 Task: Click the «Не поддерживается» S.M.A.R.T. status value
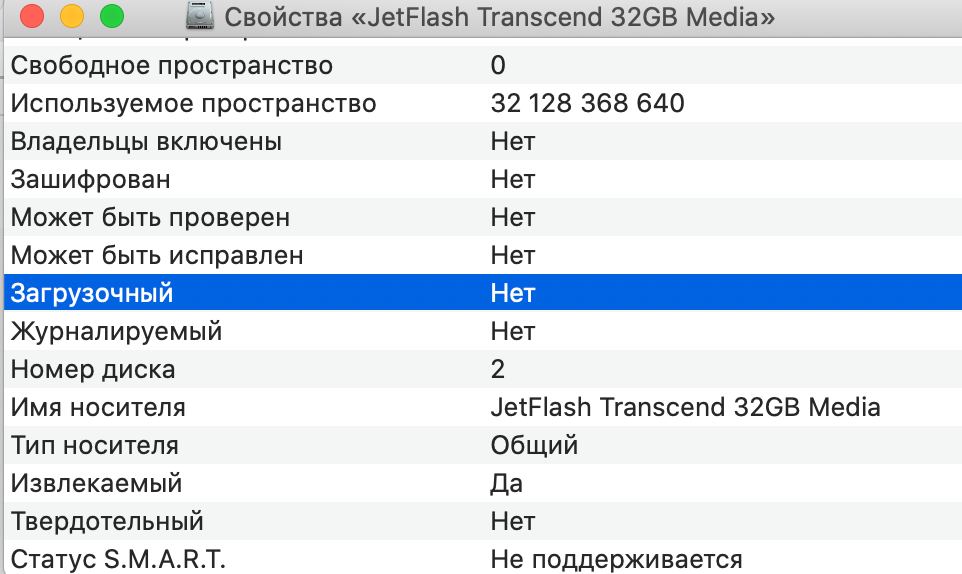point(616,559)
